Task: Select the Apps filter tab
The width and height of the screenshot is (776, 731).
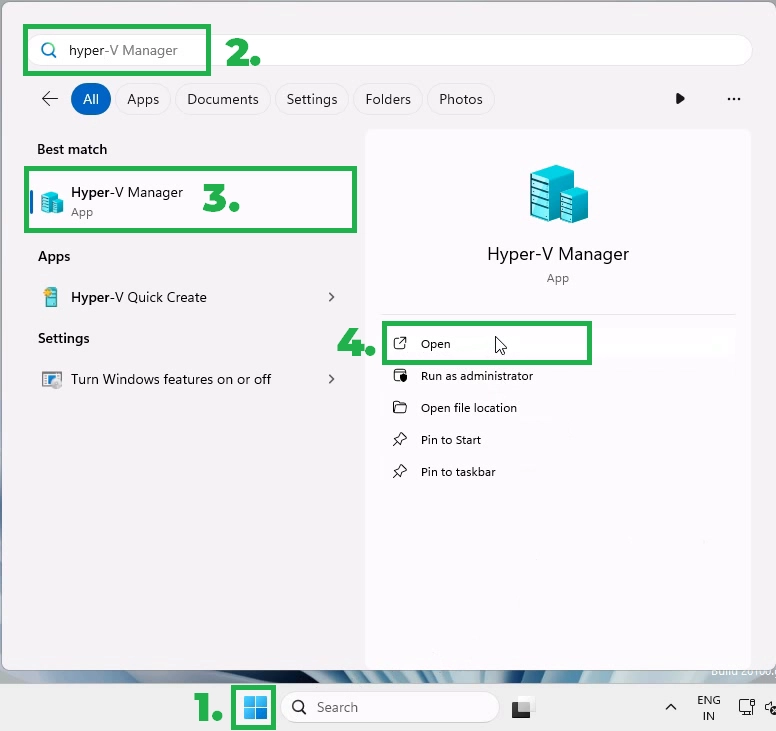Action: pos(143,99)
